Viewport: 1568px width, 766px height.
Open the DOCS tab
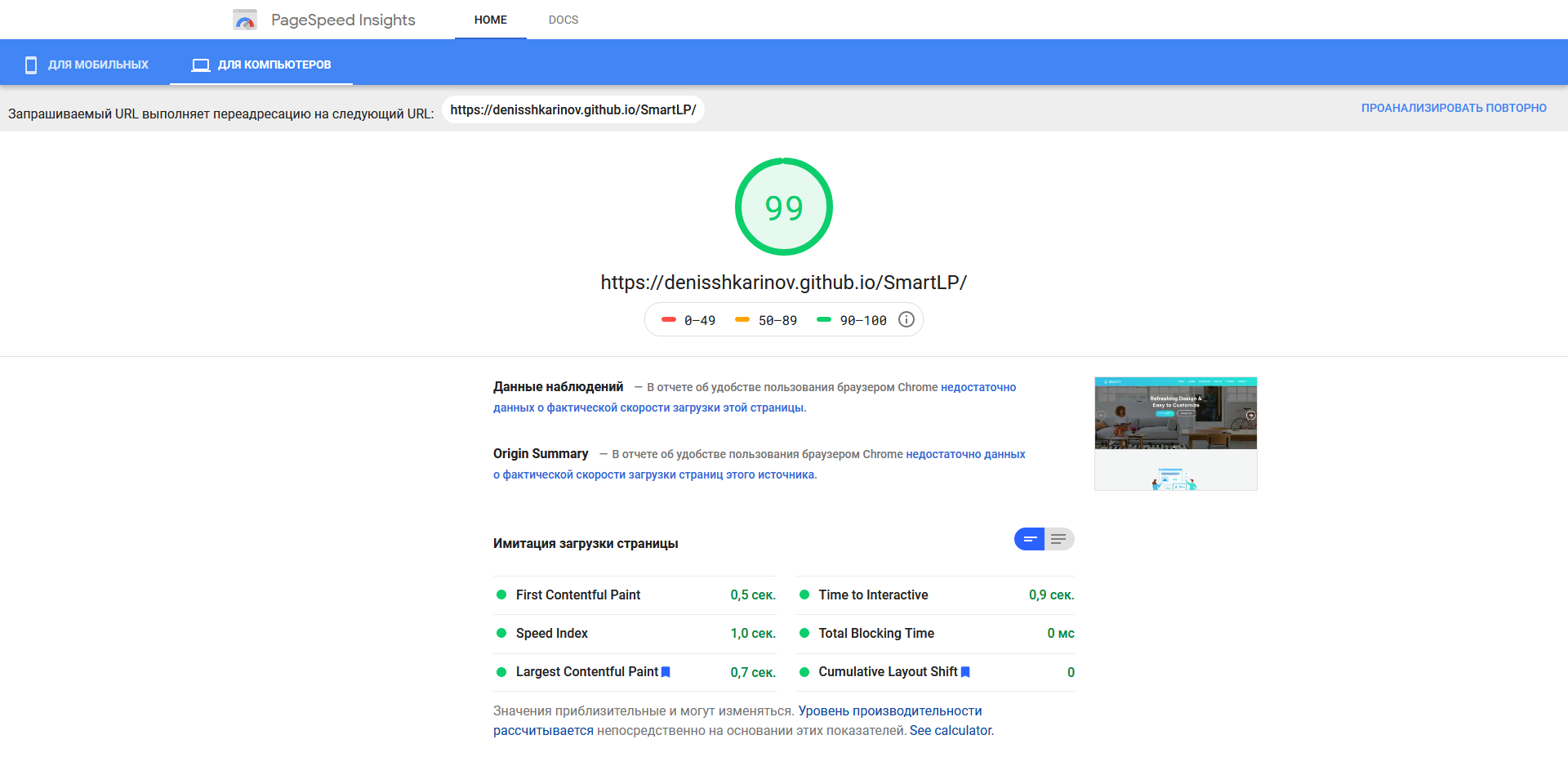coord(563,20)
